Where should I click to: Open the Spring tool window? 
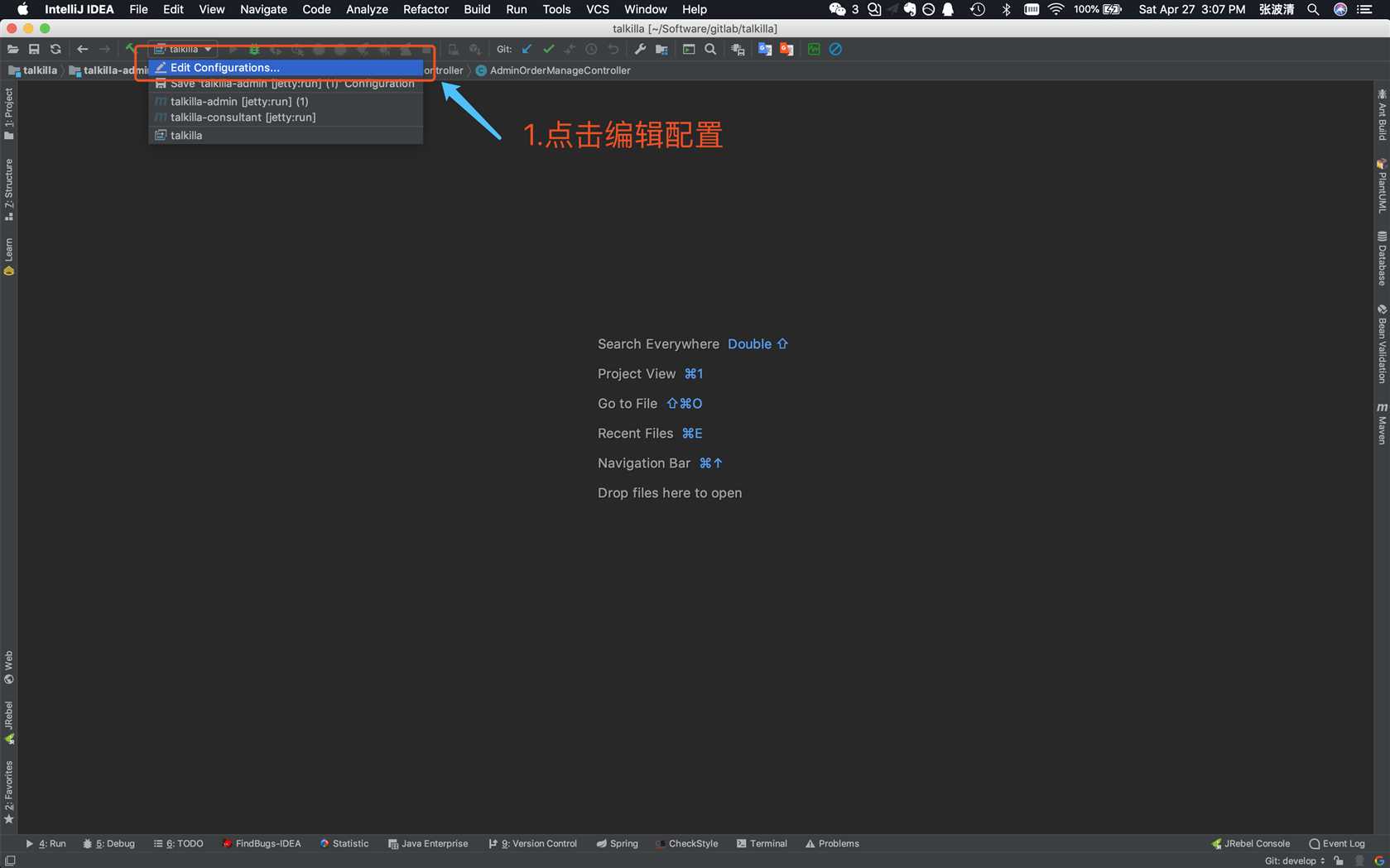click(x=618, y=844)
